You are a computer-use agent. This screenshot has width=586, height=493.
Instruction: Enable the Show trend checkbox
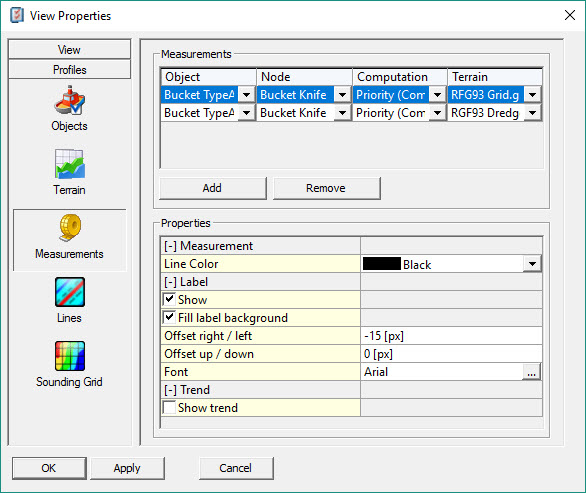(x=169, y=407)
